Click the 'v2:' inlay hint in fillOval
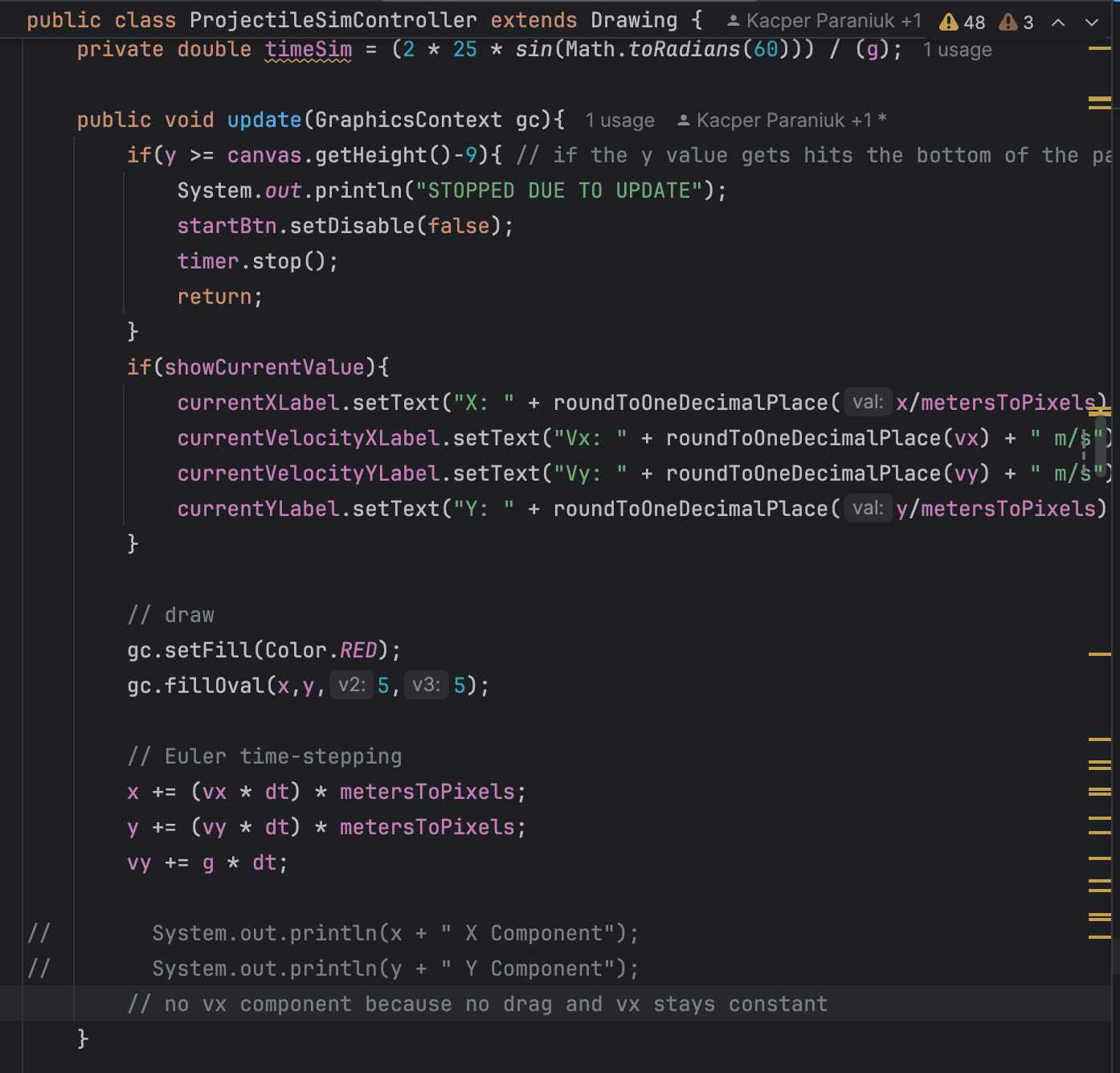Viewport: 1120px width, 1073px height. pos(352,685)
